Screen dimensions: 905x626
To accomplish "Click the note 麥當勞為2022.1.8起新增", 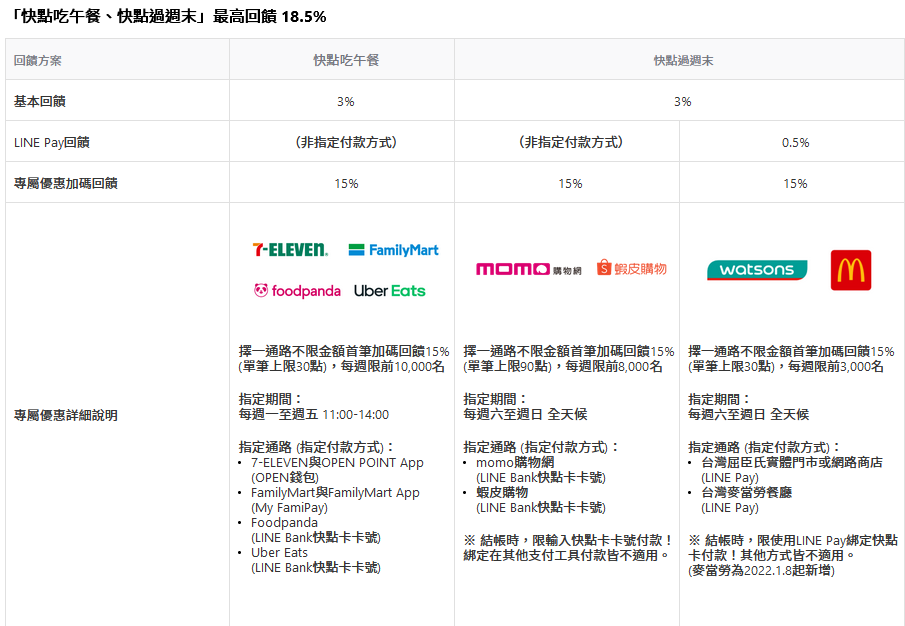I will [x=761, y=571].
